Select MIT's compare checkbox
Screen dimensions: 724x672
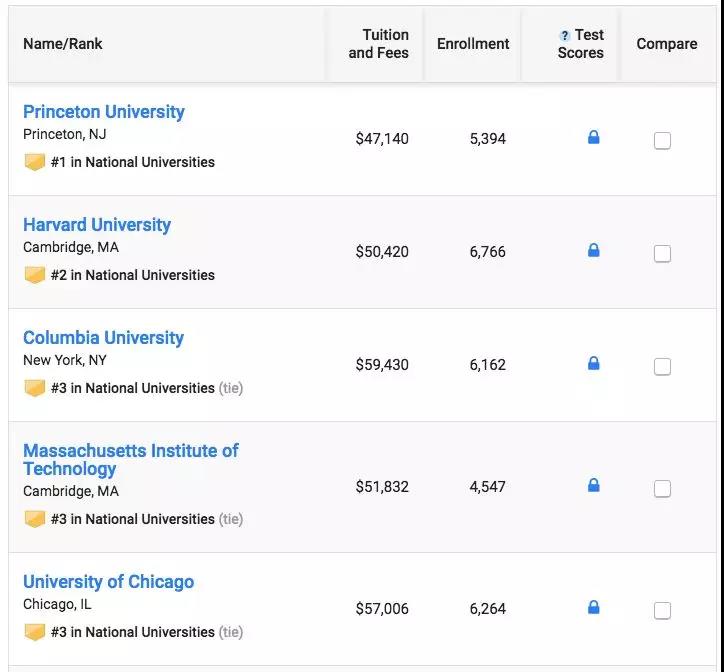[x=662, y=489]
